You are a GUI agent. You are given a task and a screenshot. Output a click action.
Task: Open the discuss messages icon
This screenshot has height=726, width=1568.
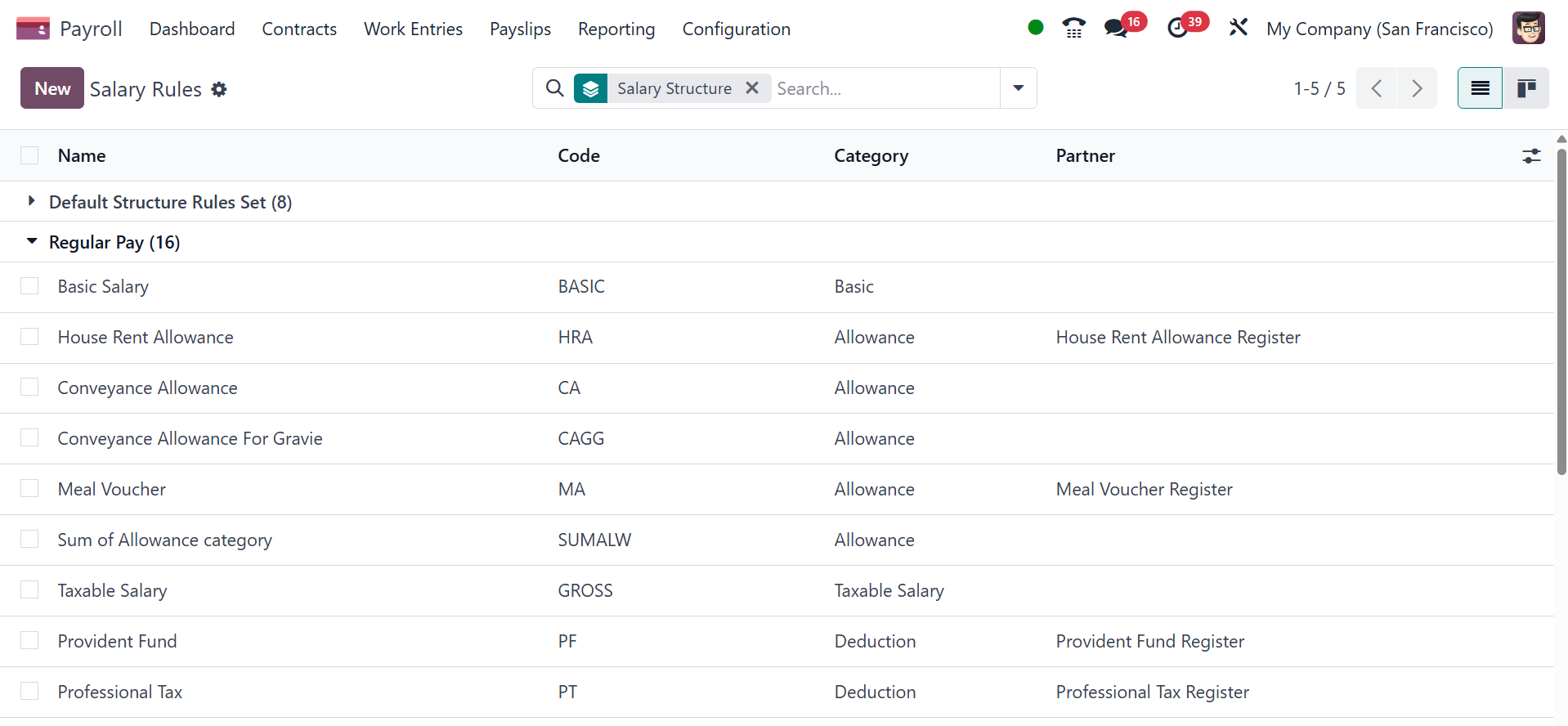pyautogui.click(x=1115, y=29)
